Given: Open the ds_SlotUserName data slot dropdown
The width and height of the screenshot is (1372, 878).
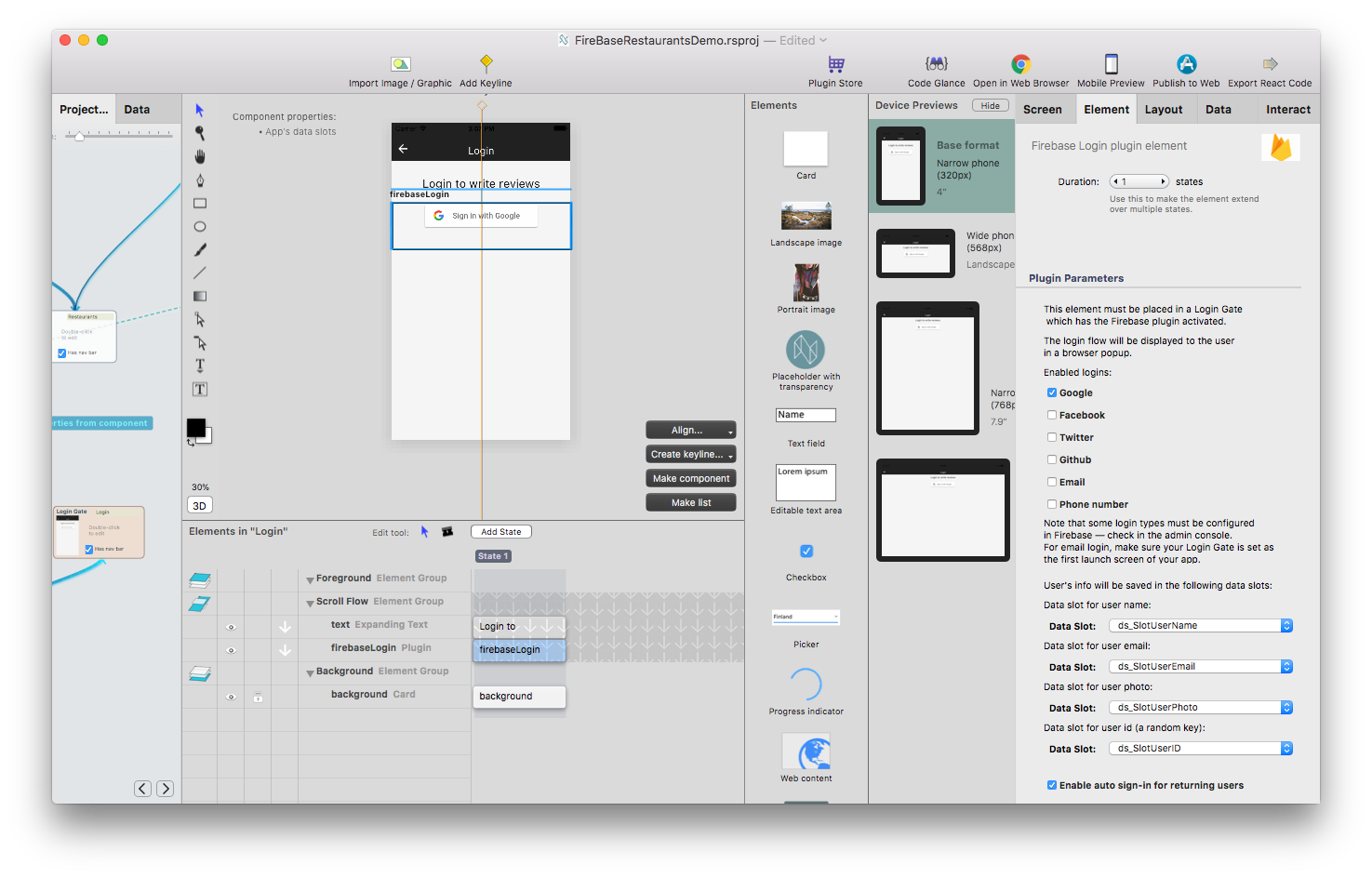Looking at the screenshot, I should [x=1201, y=626].
